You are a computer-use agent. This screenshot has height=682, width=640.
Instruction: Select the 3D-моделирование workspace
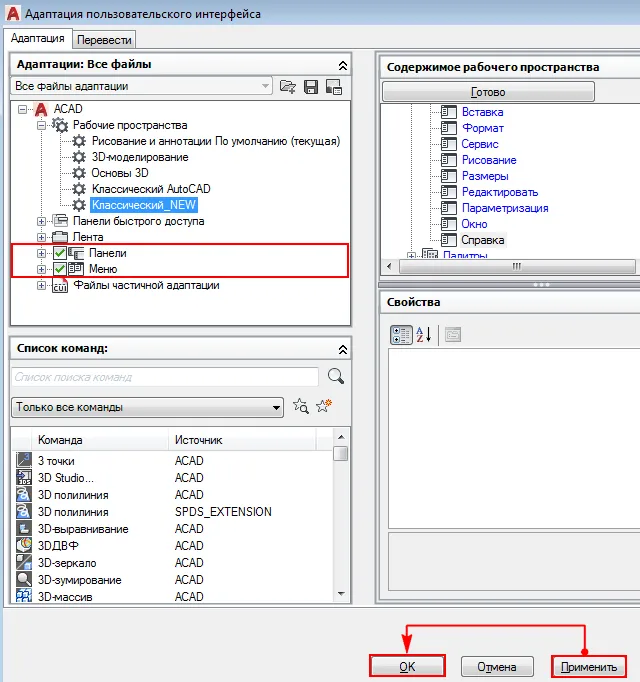click(140, 157)
